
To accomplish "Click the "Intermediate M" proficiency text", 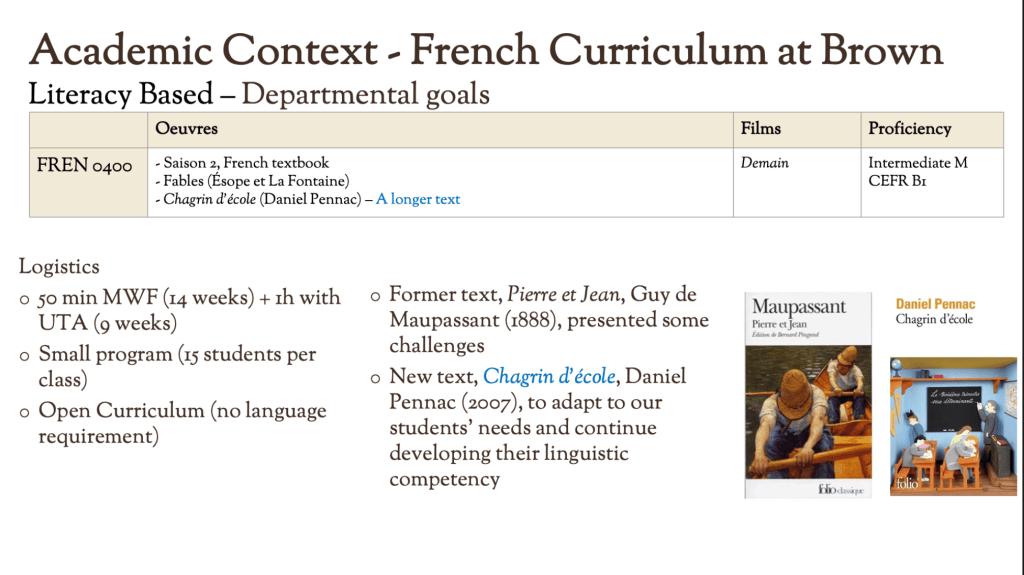I will pyautogui.click(x=917, y=163).
